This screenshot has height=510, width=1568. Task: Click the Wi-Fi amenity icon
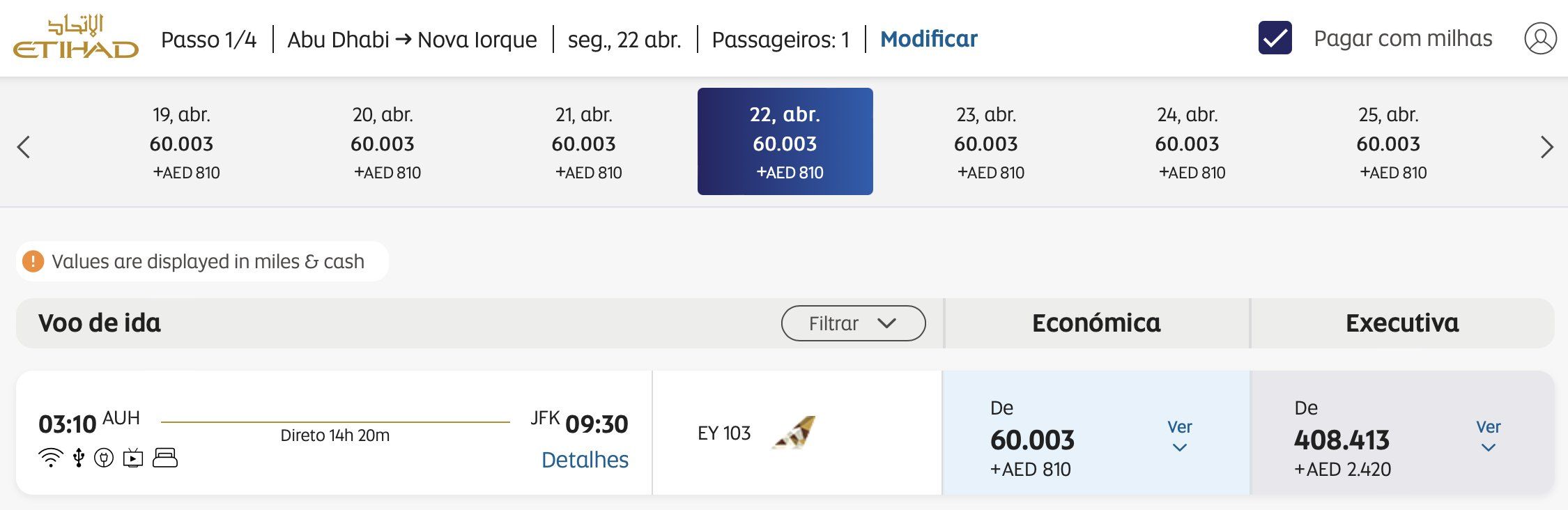click(51, 458)
